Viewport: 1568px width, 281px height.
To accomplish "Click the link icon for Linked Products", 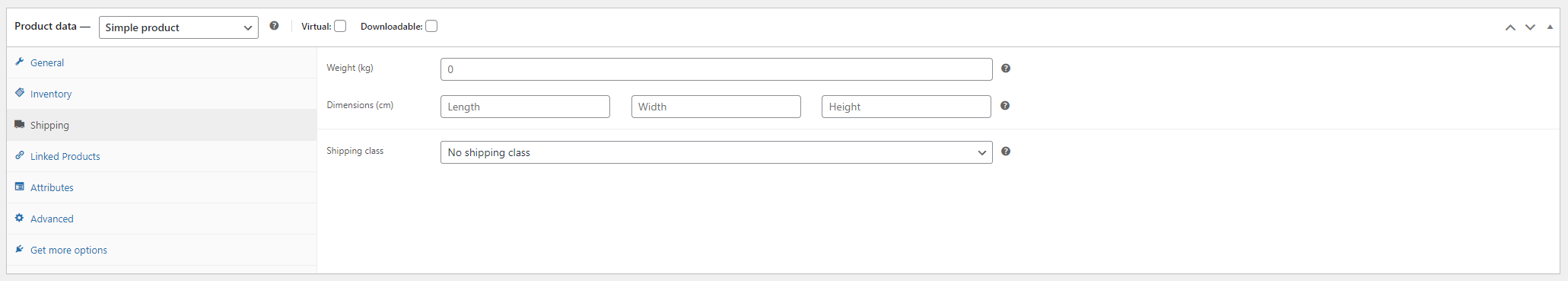I will click(20, 155).
